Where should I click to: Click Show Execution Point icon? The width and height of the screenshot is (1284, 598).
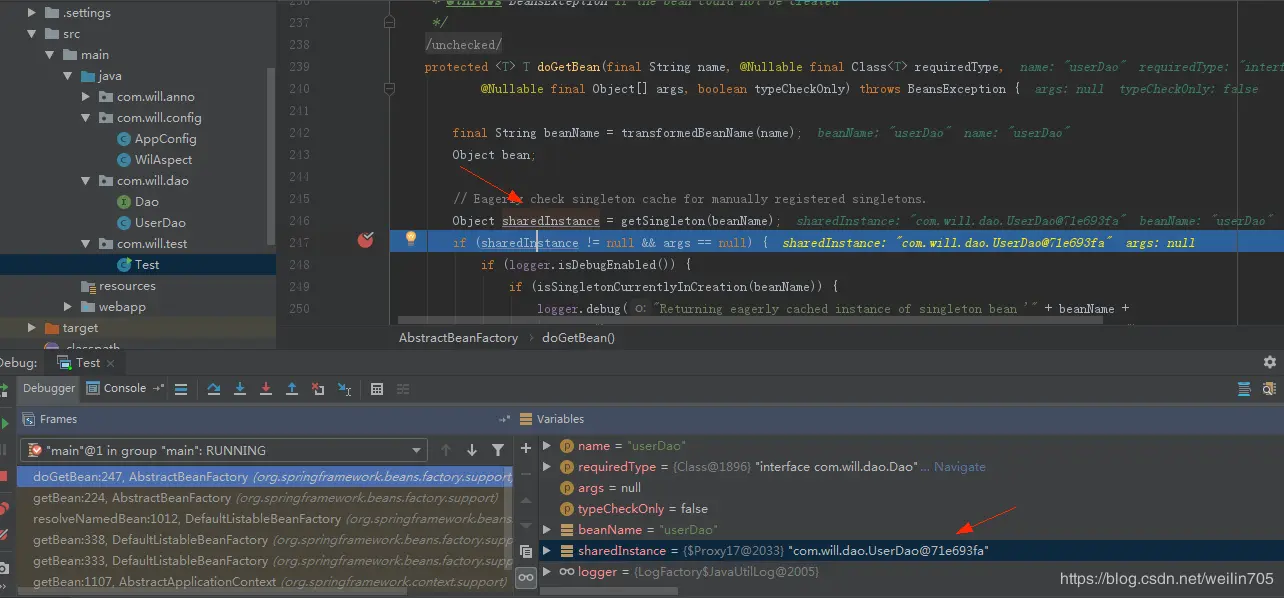coord(181,389)
